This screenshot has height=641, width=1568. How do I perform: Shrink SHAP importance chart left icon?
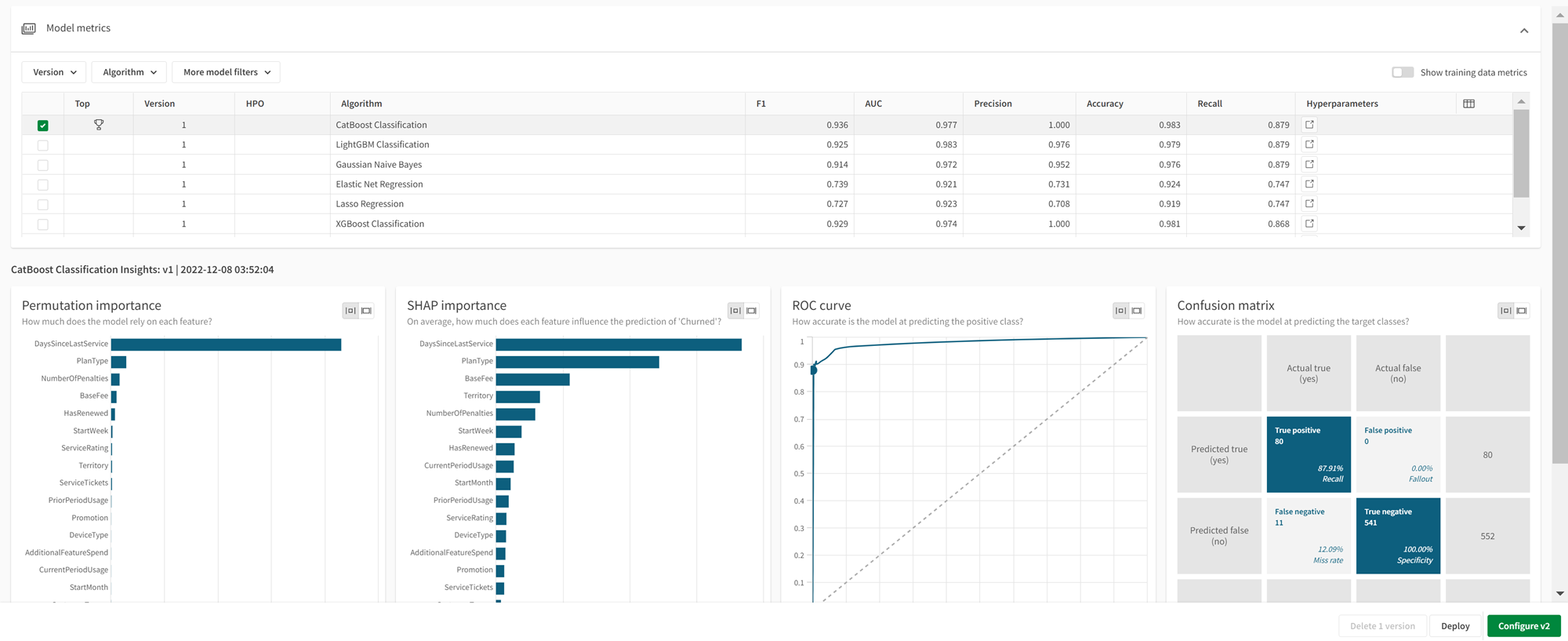click(x=735, y=311)
